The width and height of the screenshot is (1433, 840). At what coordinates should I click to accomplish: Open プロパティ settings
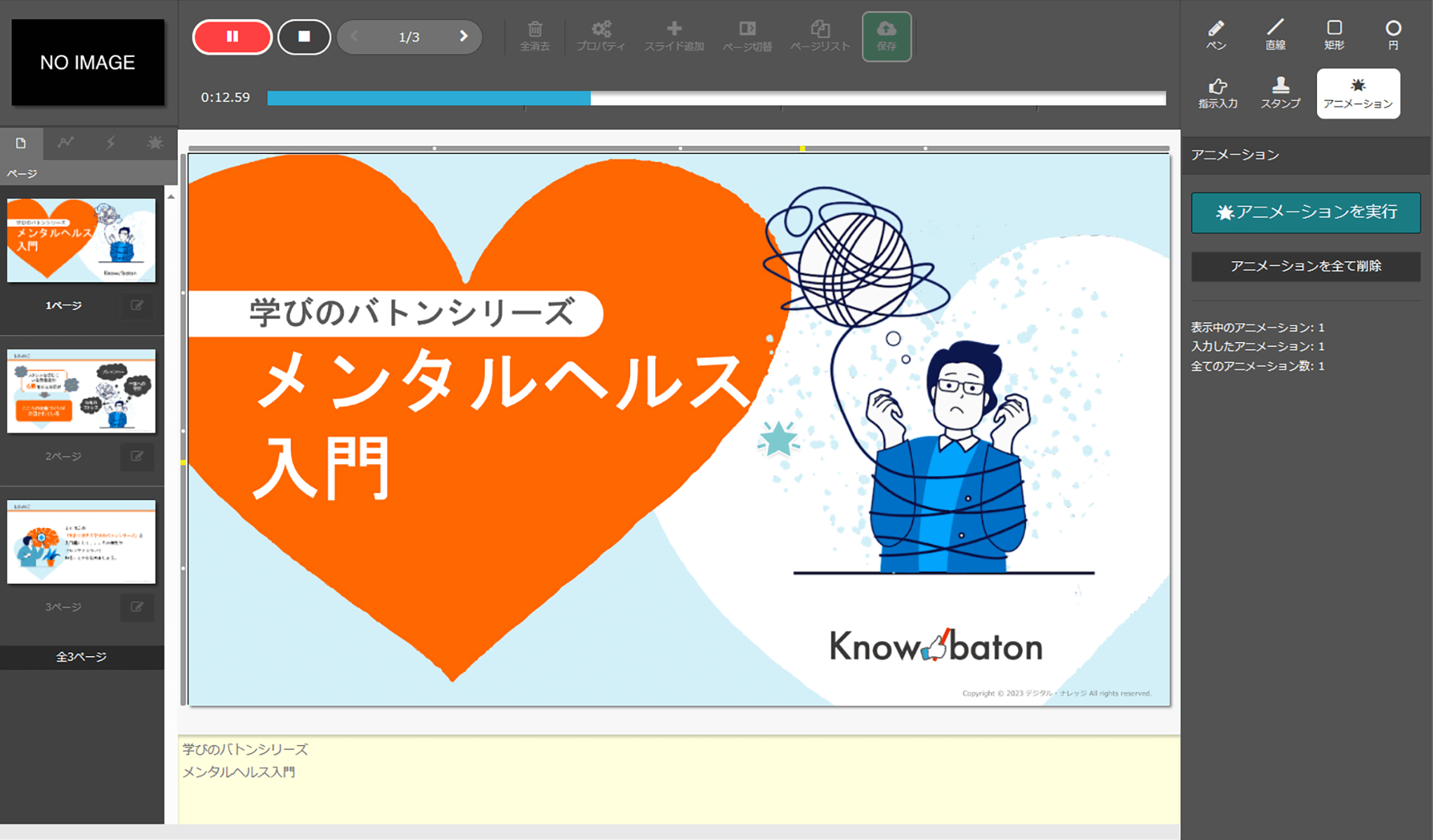point(601,37)
